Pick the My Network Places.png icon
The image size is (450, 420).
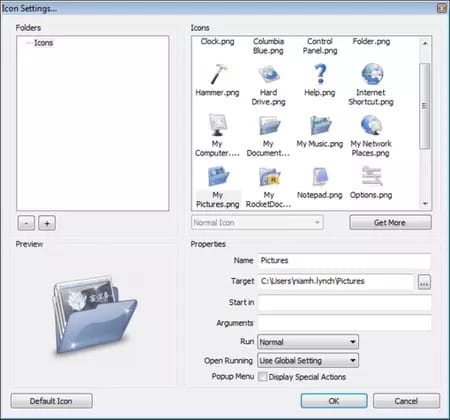(371, 135)
